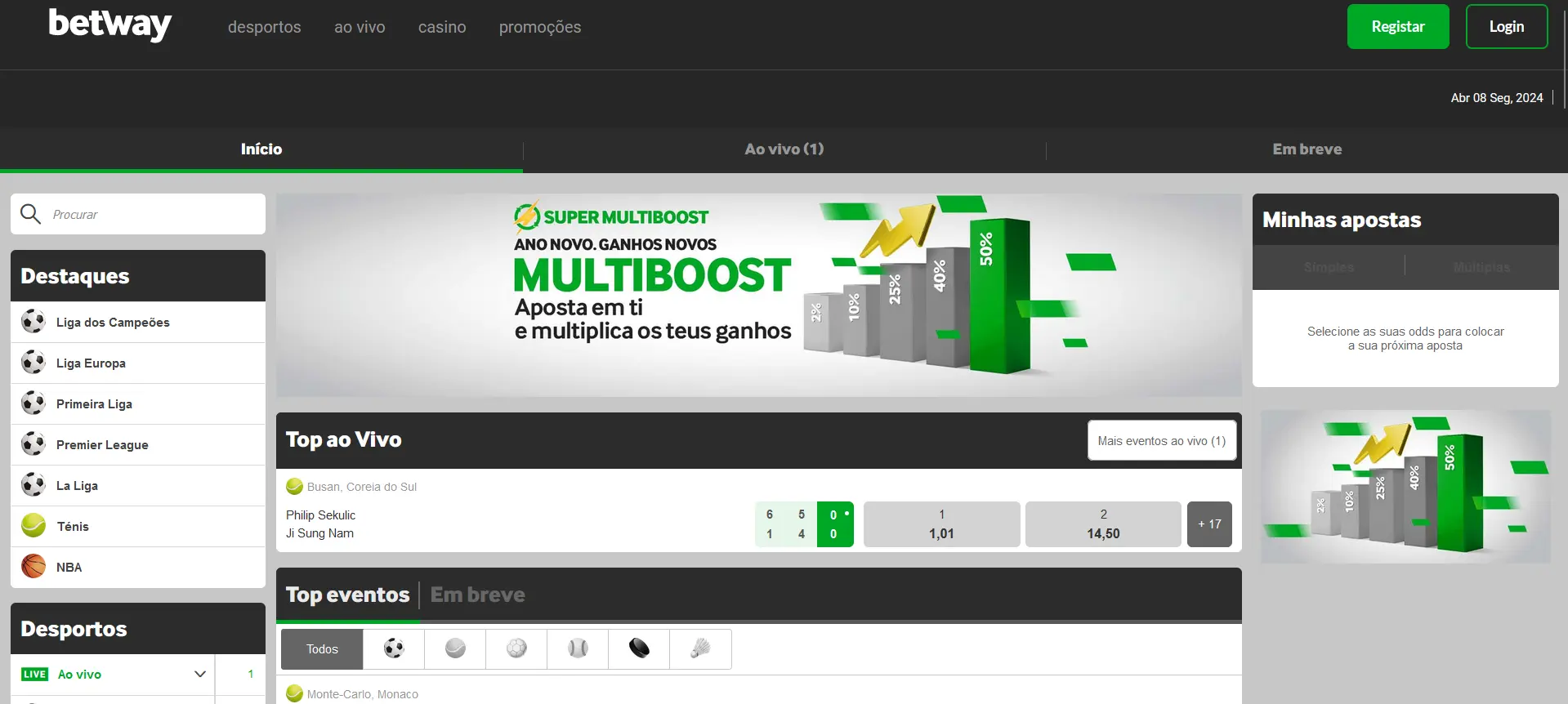
Task: Select the Top eventos tab
Action: tap(347, 595)
